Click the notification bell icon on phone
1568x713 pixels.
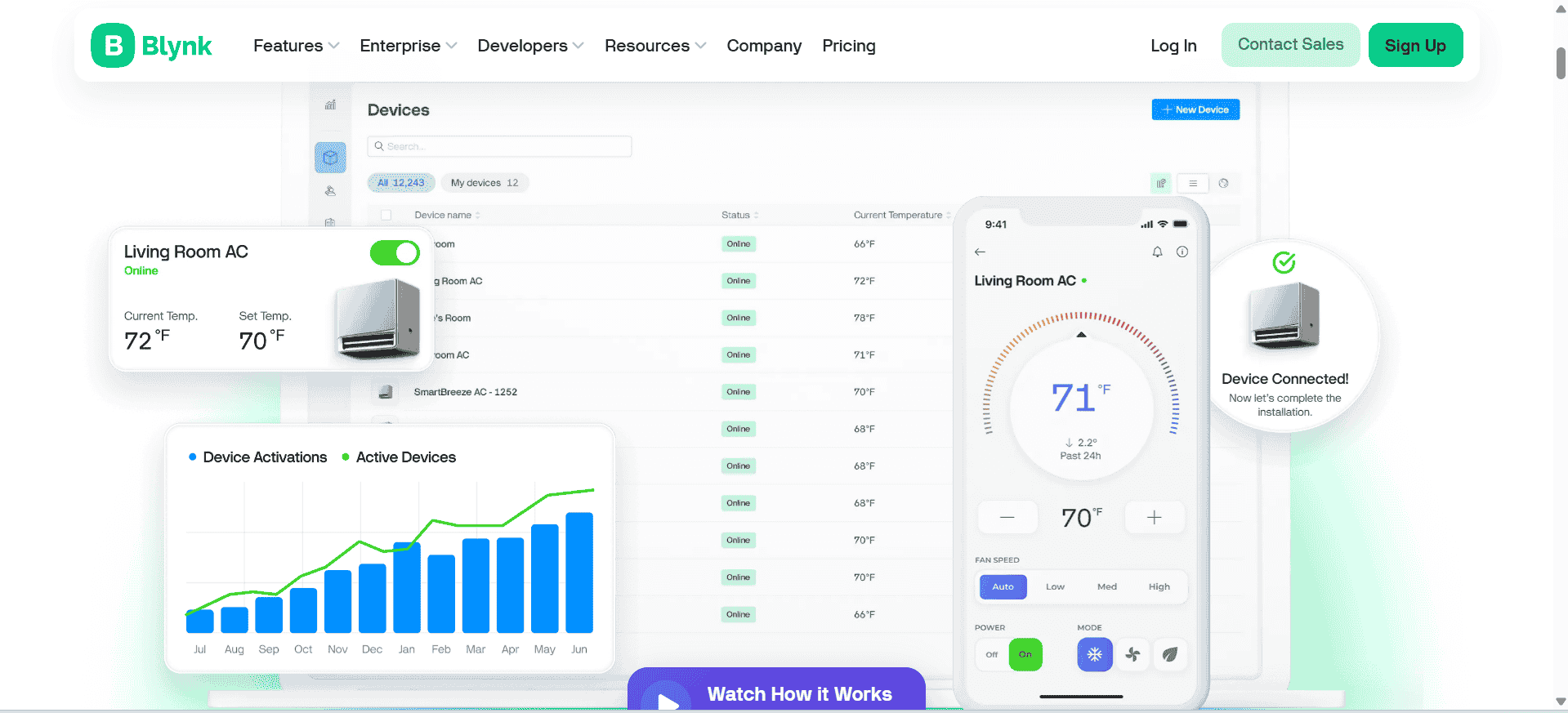(x=1157, y=252)
